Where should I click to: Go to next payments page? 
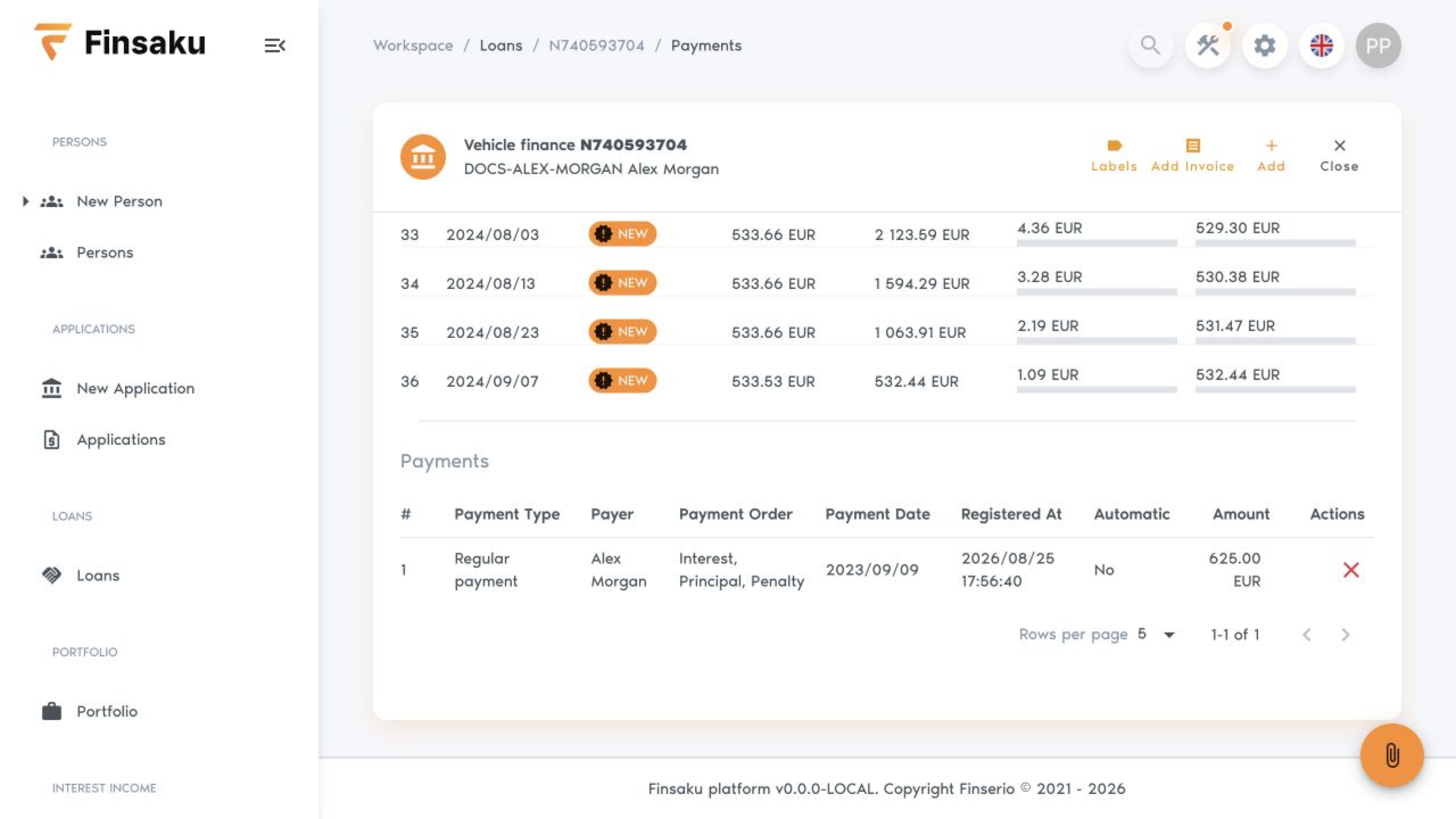1345,635
